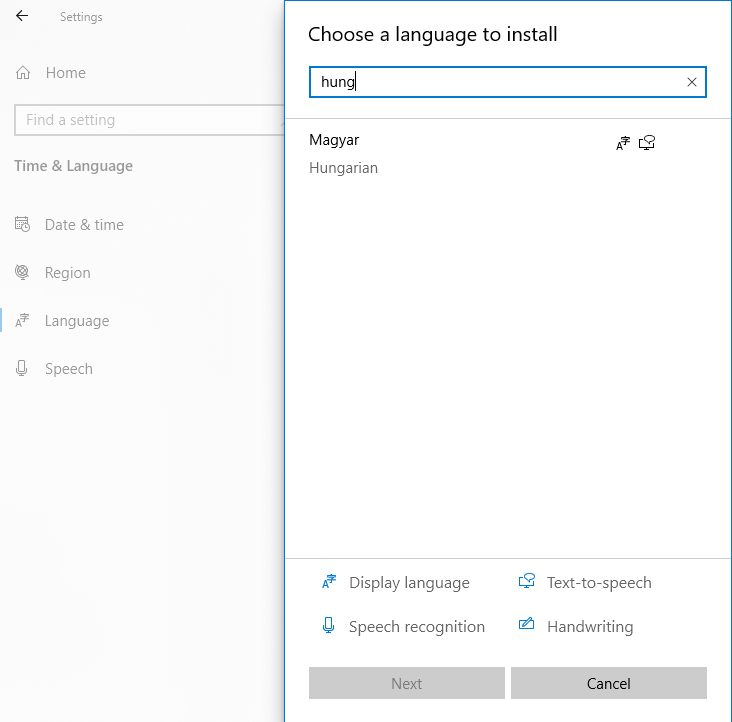Screen dimensions: 732x722
Task: Click the text-to-speech icon beside Magyar
Action: 647,143
